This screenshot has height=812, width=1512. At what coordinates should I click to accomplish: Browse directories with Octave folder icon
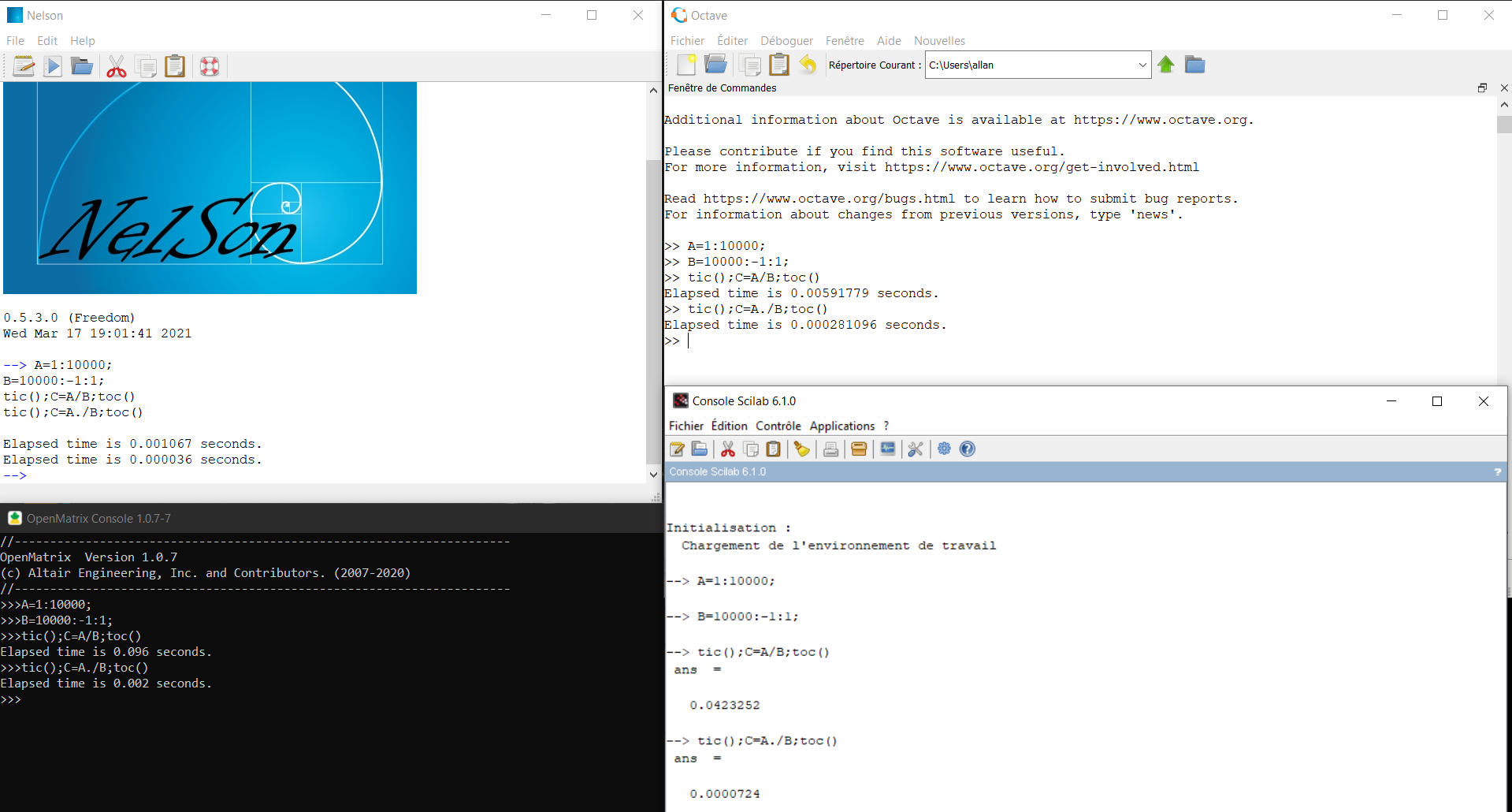tap(1195, 65)
